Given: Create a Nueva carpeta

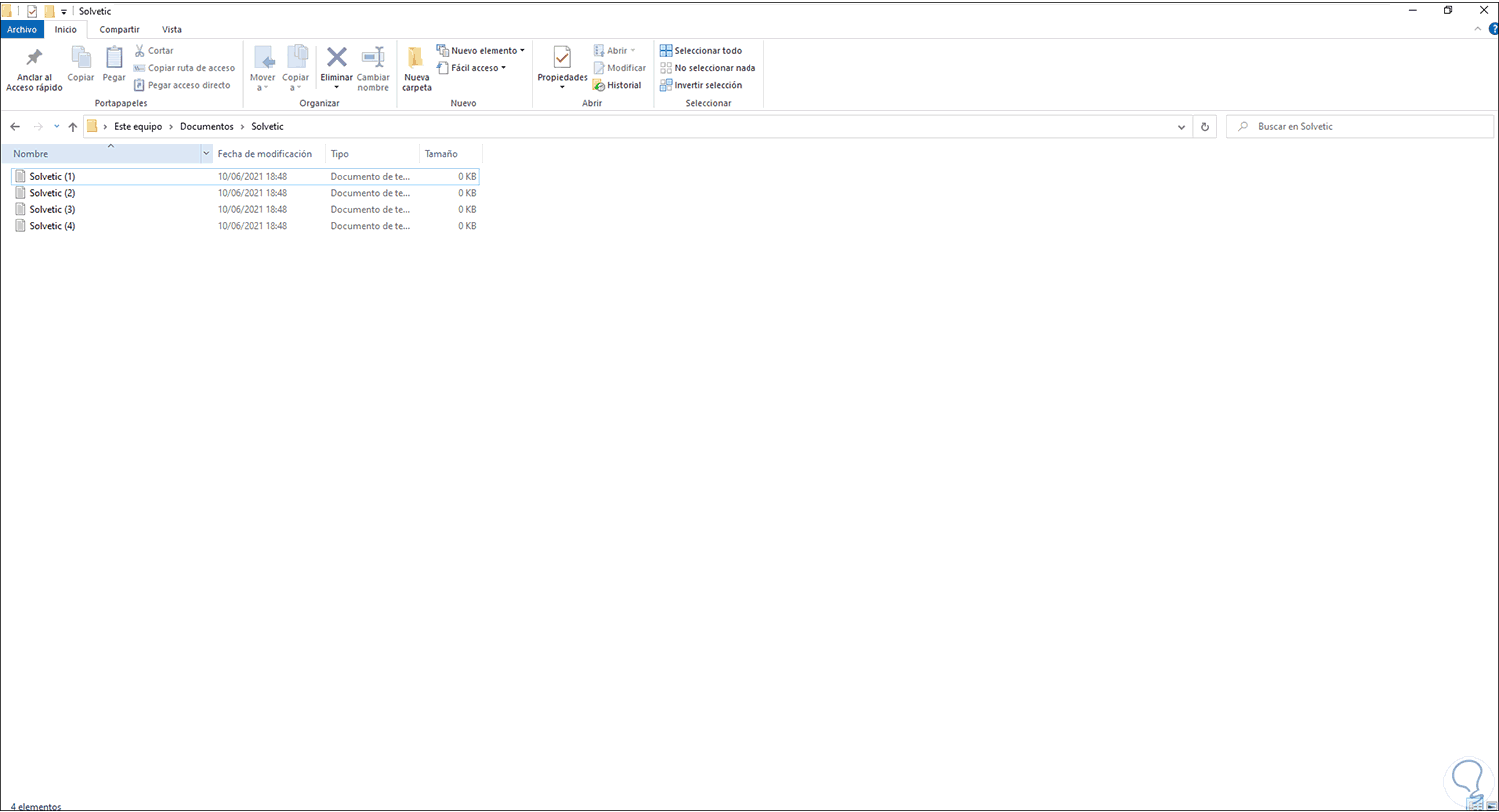Looking at the screenshot, I should (417, 68).
